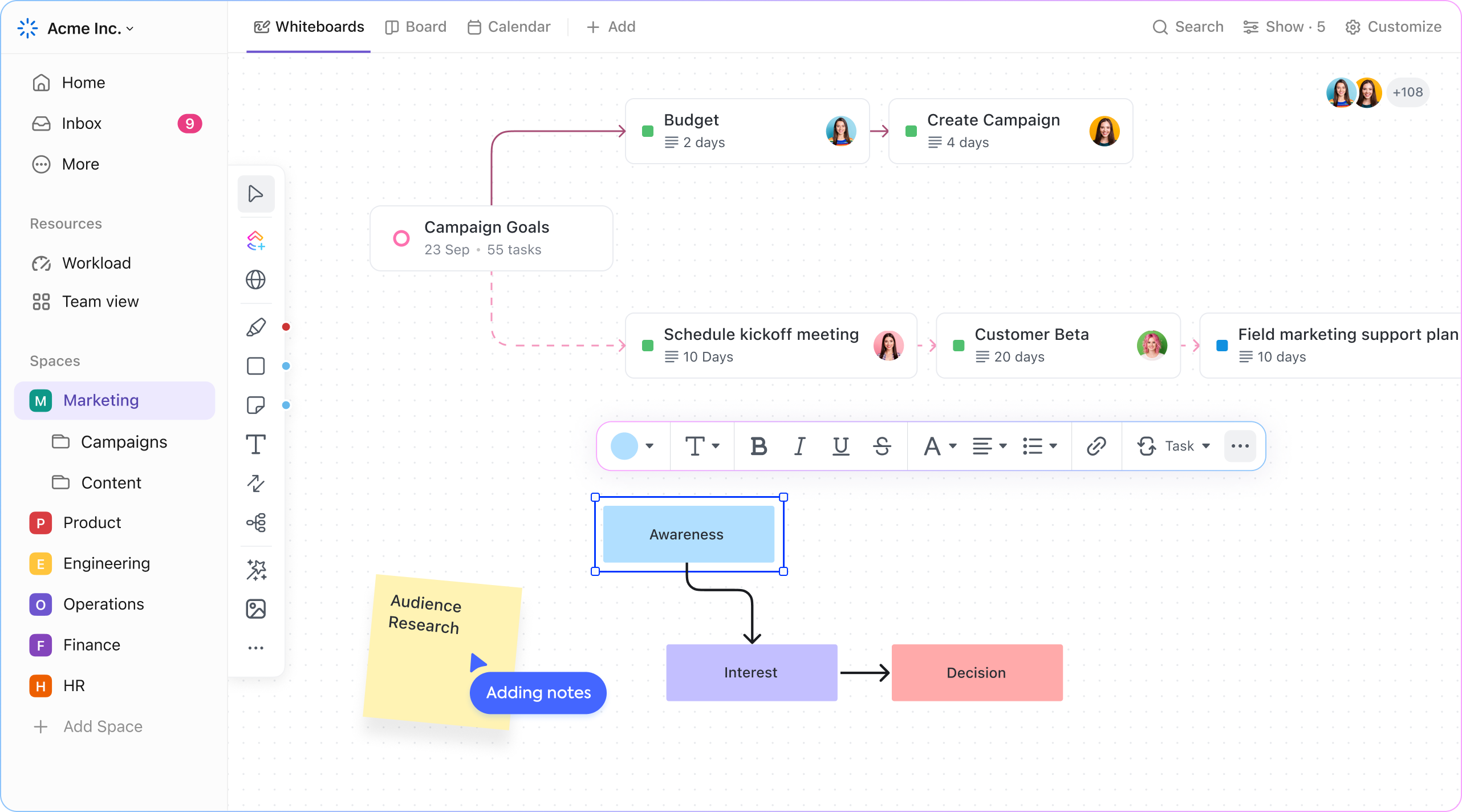Select the text tool in sidebar
1462x812 pixels.
coord(256,445)
